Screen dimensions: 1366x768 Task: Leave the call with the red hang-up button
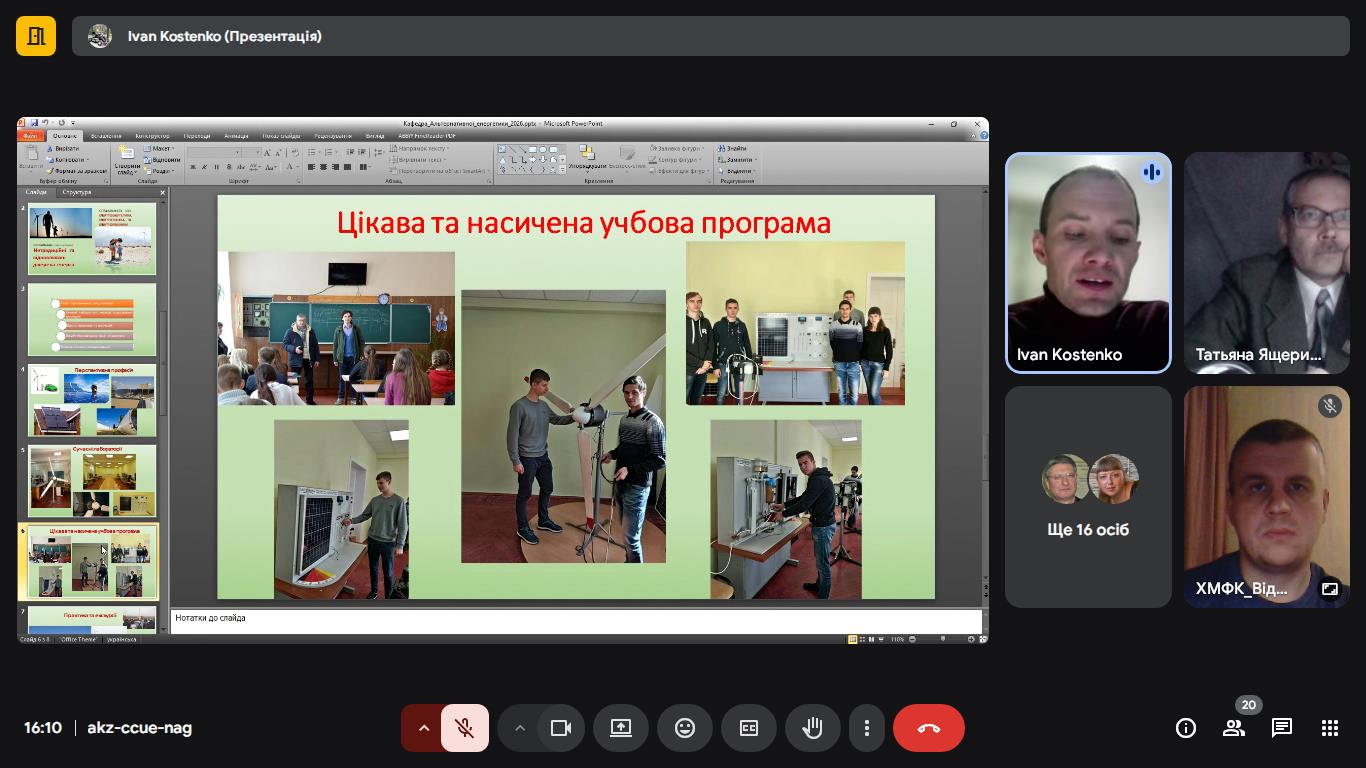(x=929, y=728)
